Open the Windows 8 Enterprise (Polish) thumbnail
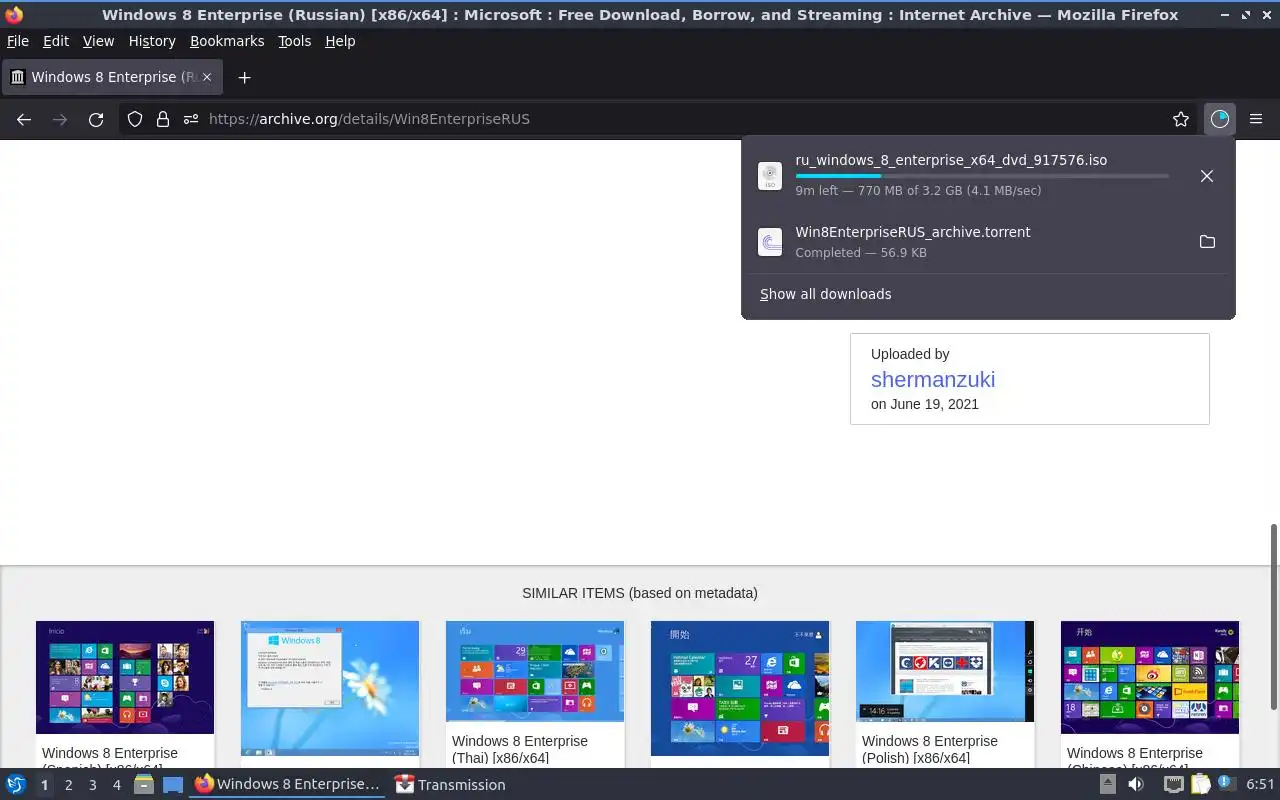The width and height of the screenshot is (1280, 800). click(x=945, y=671)
